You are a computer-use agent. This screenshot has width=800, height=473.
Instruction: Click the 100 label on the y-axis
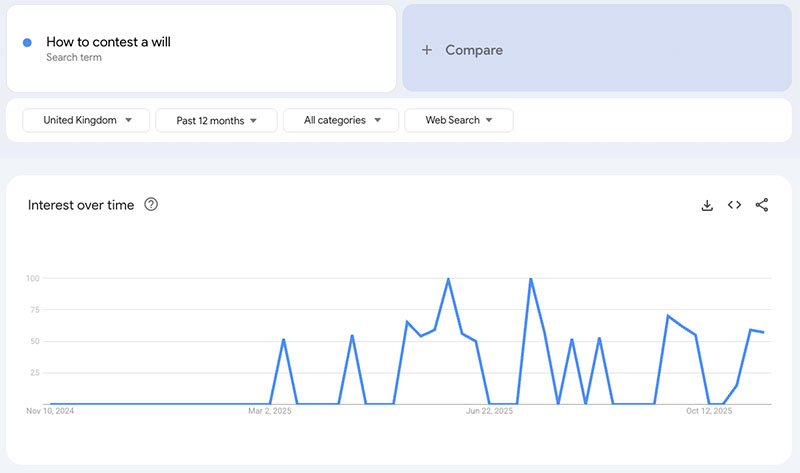33,278
